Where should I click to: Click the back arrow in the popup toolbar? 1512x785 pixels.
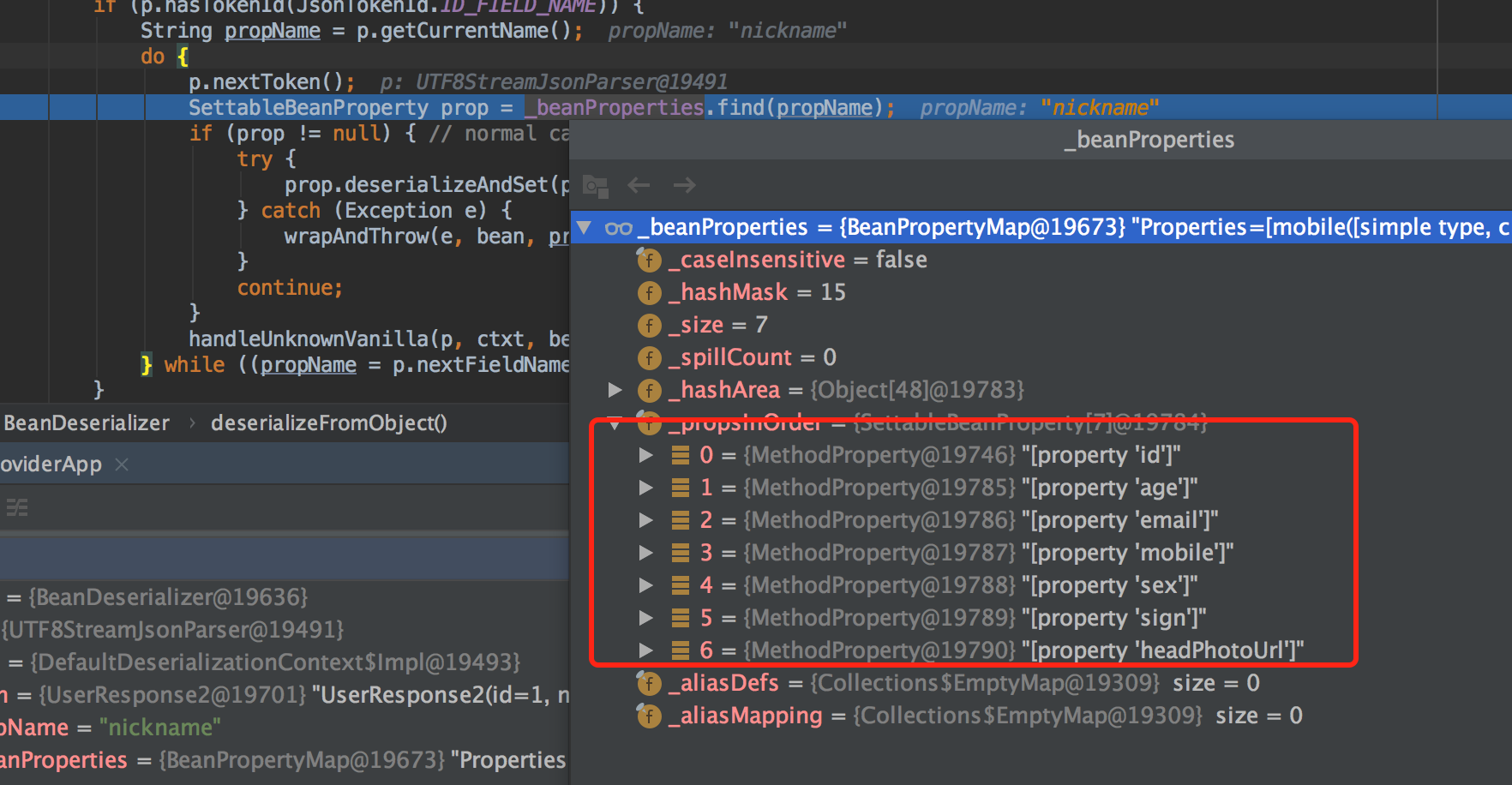point(639,185)
